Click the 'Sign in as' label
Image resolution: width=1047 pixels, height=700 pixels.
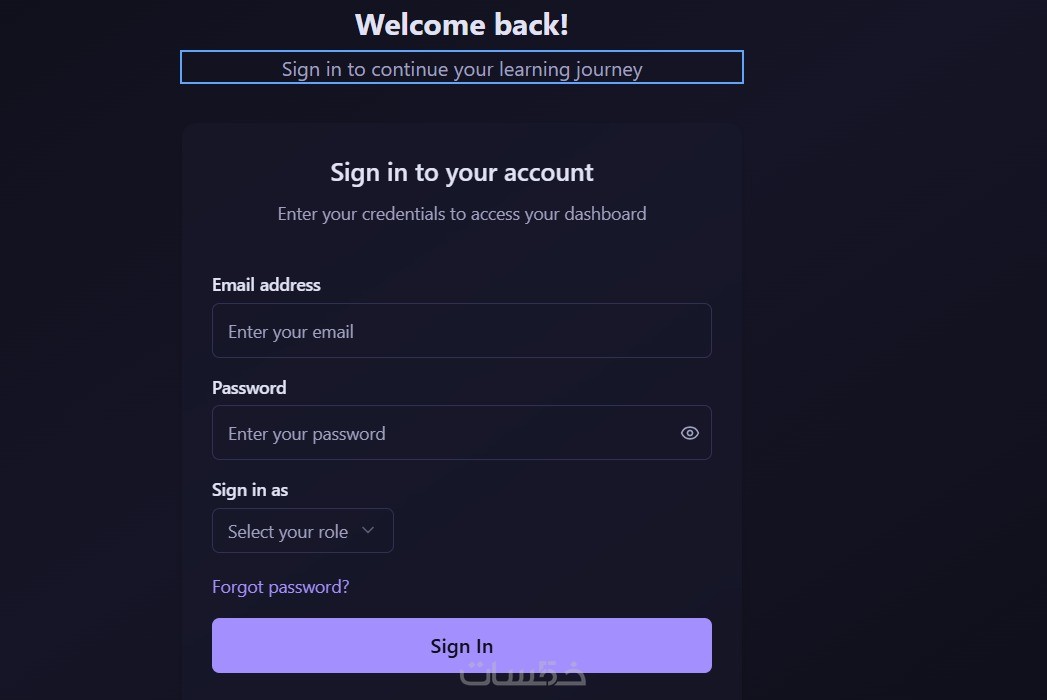tap(250, 490)
